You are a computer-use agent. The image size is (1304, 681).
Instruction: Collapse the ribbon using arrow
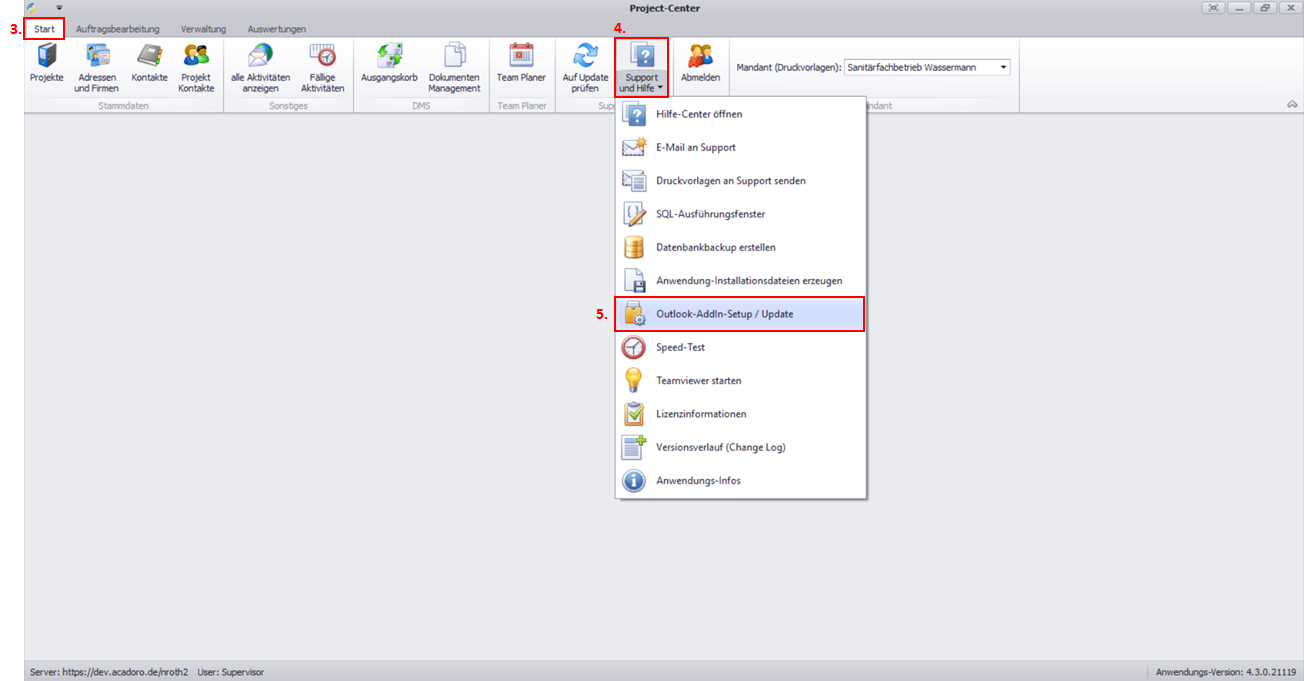(x=1291, y=104)
